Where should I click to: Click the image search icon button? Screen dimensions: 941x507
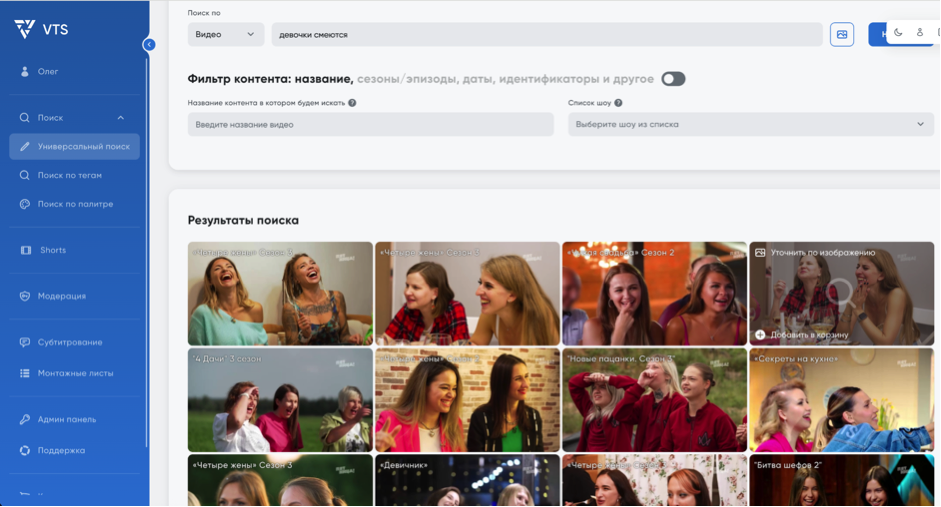(842, 35)
